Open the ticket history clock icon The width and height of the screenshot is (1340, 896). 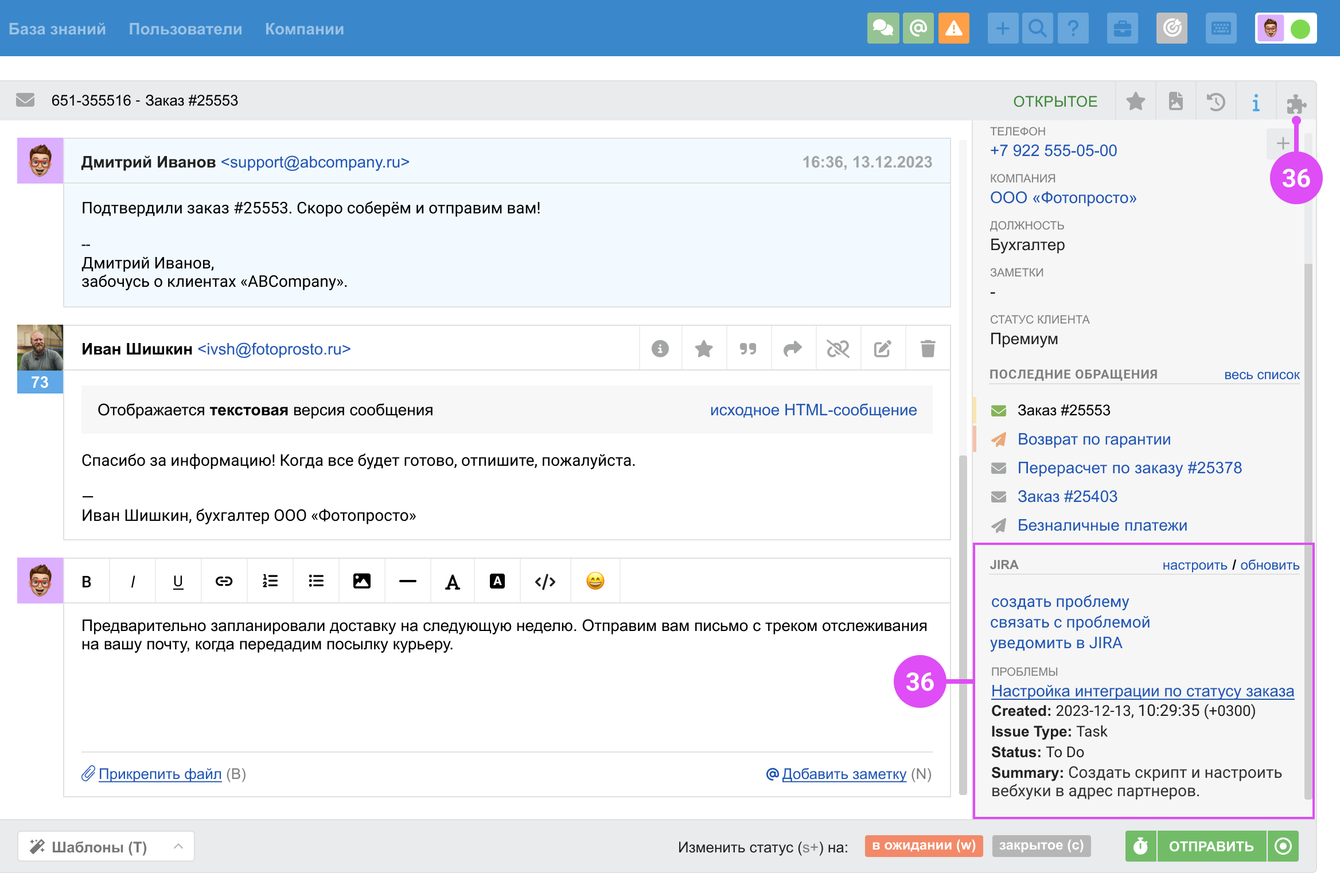click(1216, 103)
